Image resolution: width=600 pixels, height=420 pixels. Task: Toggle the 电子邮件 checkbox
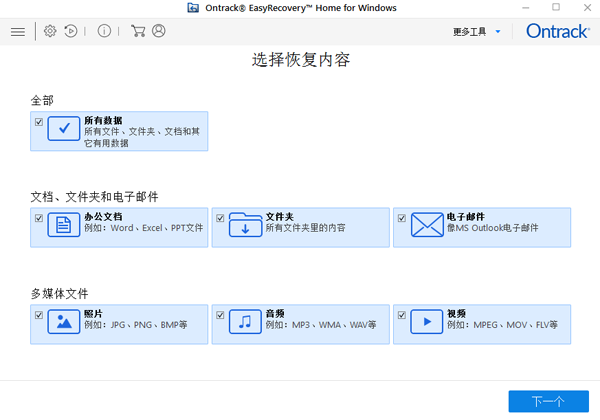click(x=402, y=217)
